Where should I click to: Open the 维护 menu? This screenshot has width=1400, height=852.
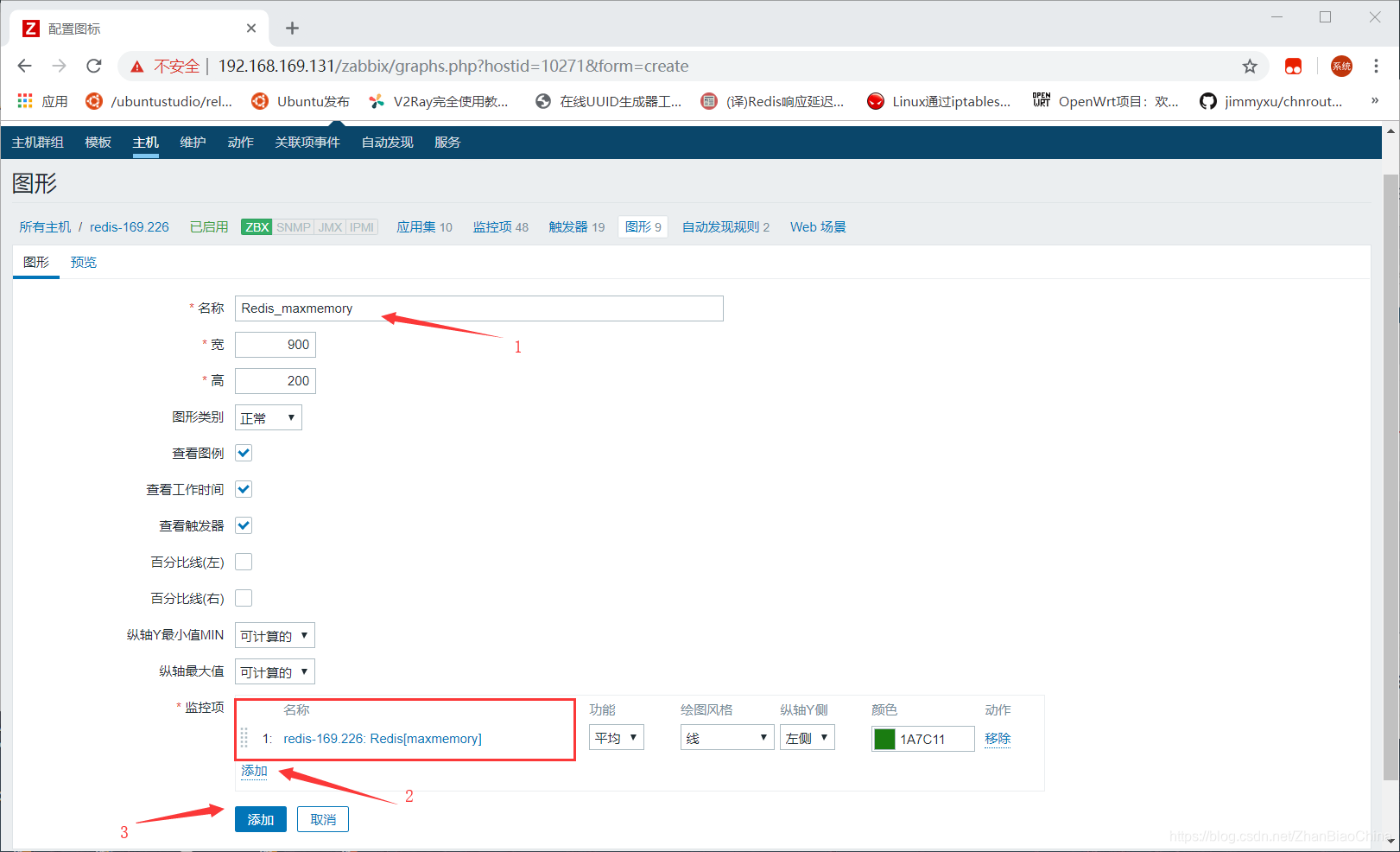pyautogui.click(x=193, y=143)
